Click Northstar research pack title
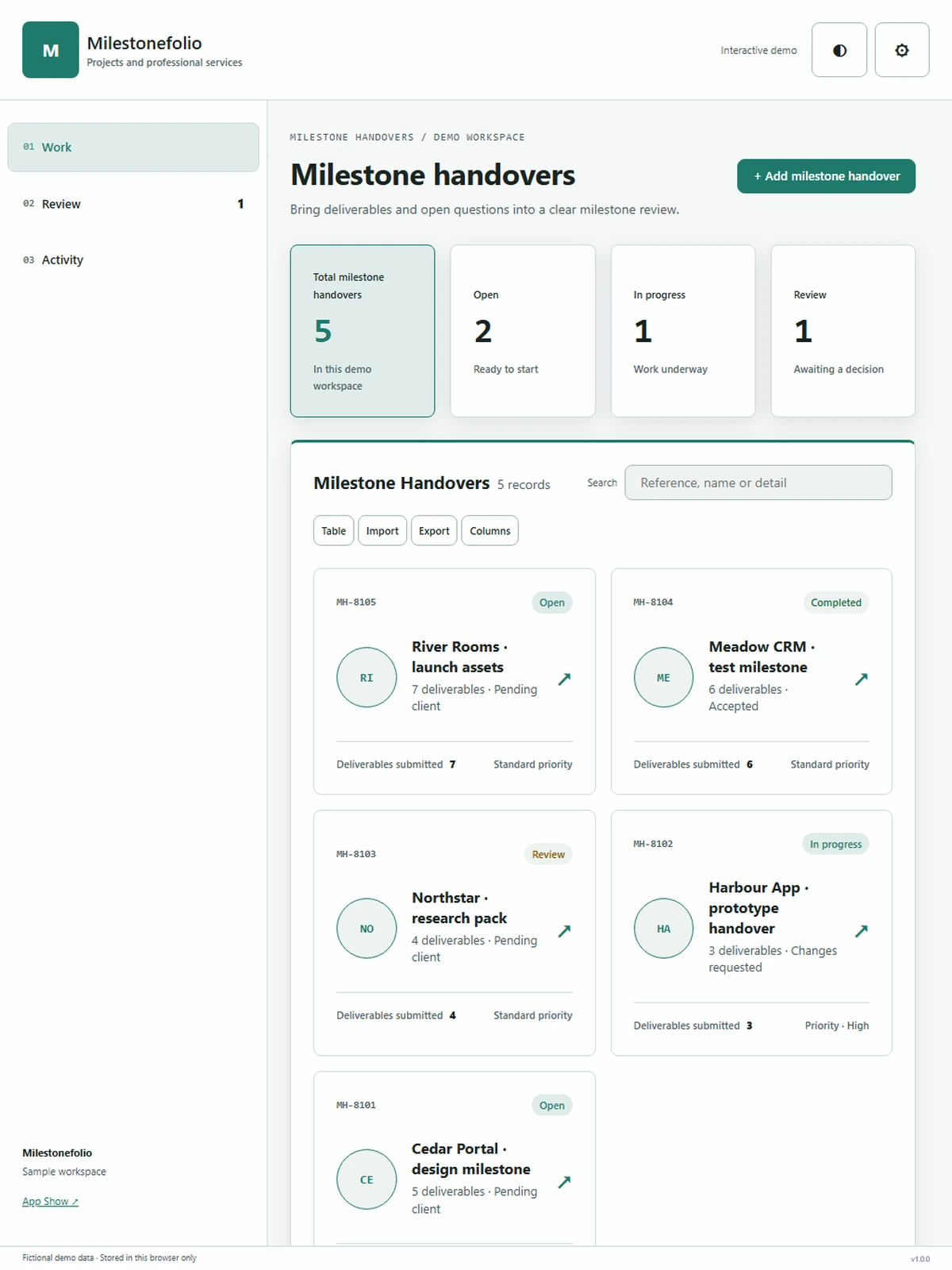The height and width of the screenshot is (1270, 952). pyautogui.click(x=459, y=908)
